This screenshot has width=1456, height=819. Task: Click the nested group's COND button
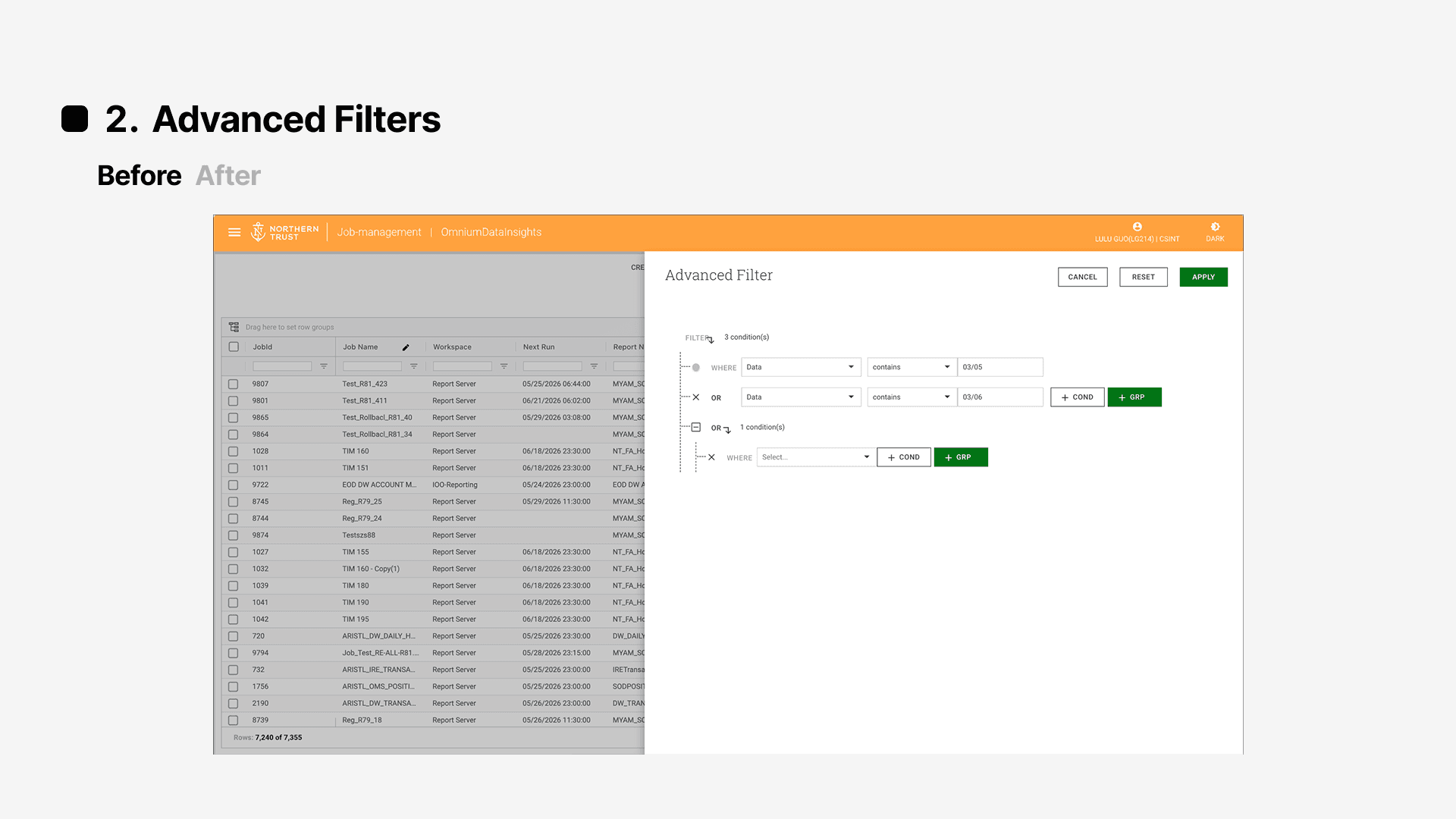coord(904,457)
